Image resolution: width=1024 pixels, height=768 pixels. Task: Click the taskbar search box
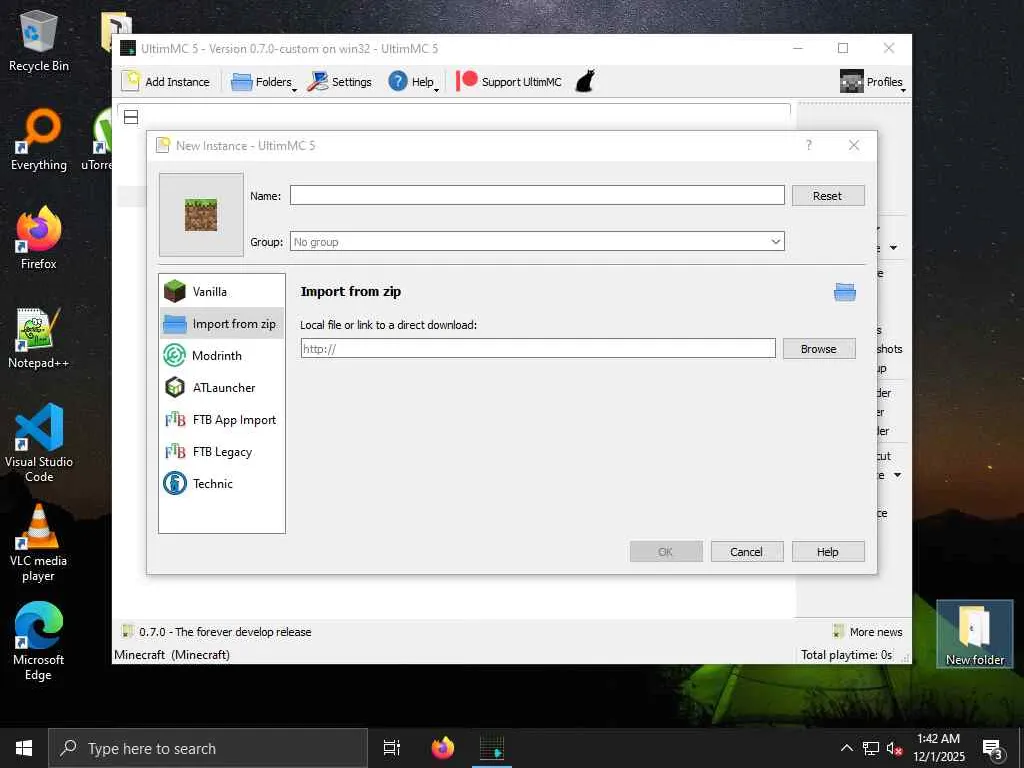tap(208, 748)
